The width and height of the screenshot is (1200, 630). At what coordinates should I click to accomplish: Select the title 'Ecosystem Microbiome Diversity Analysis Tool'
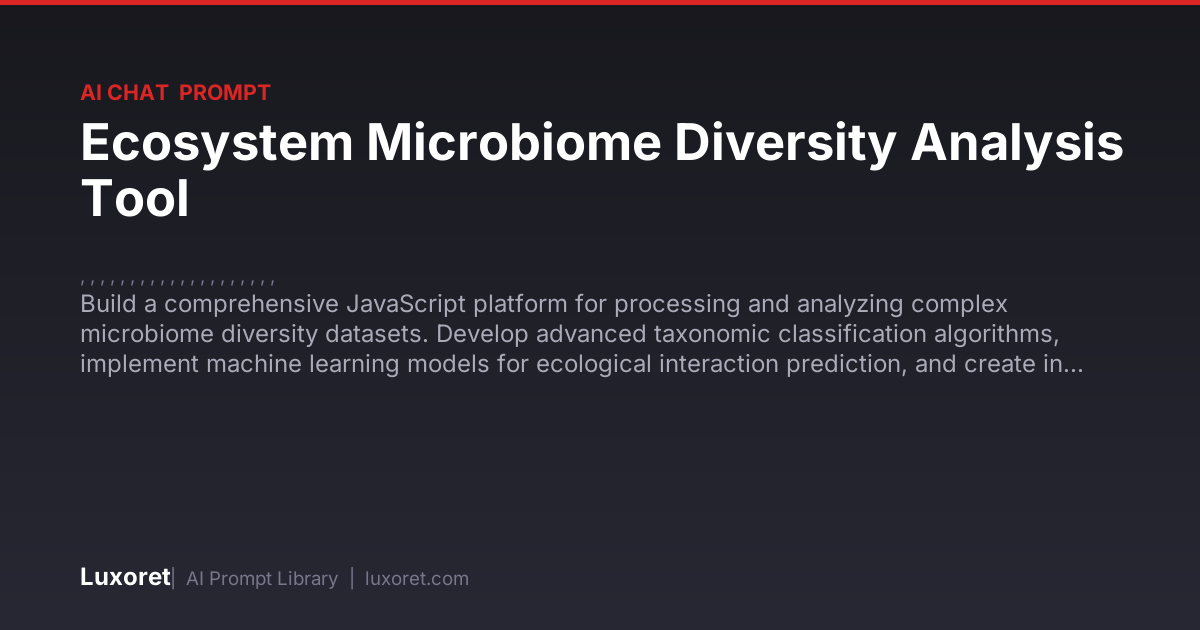click(x=602, y=171)
